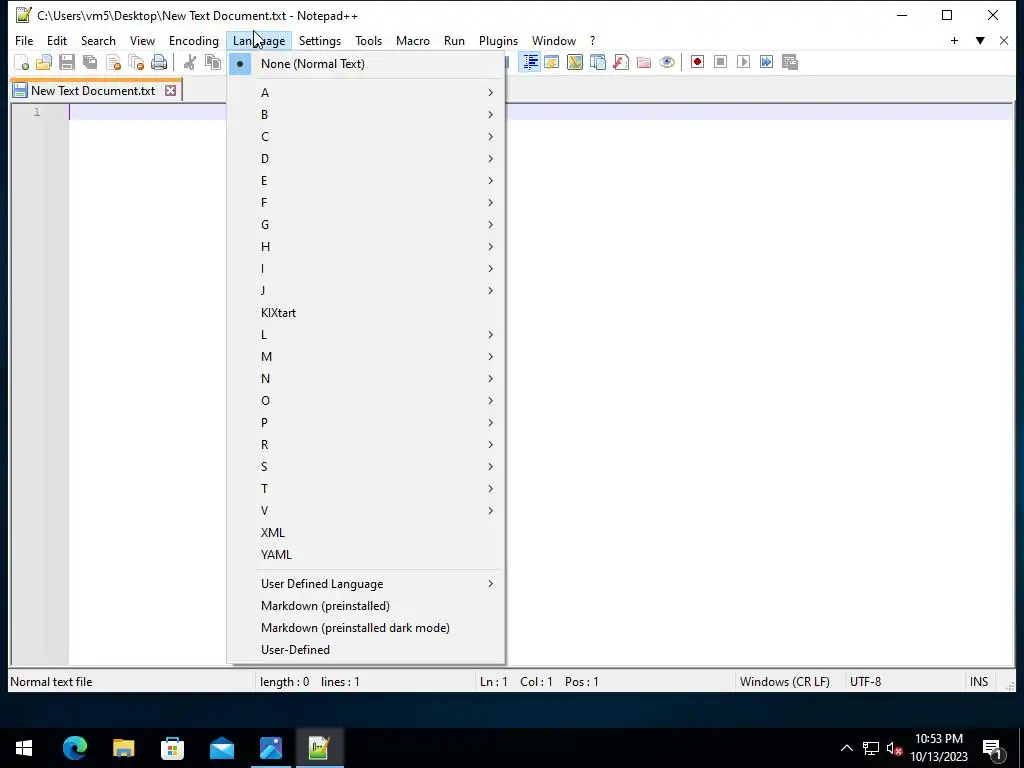Click the Stop Recording macro icon
The image size is (1024, 768).
pos(720,62)
